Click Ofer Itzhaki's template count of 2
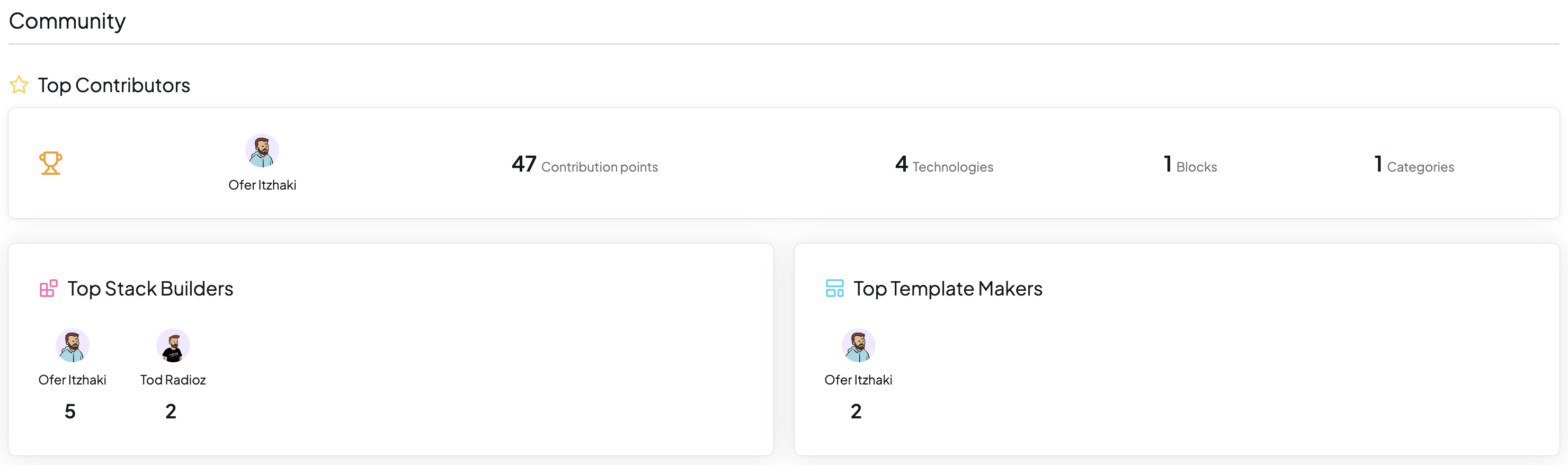 coord(856,412)
